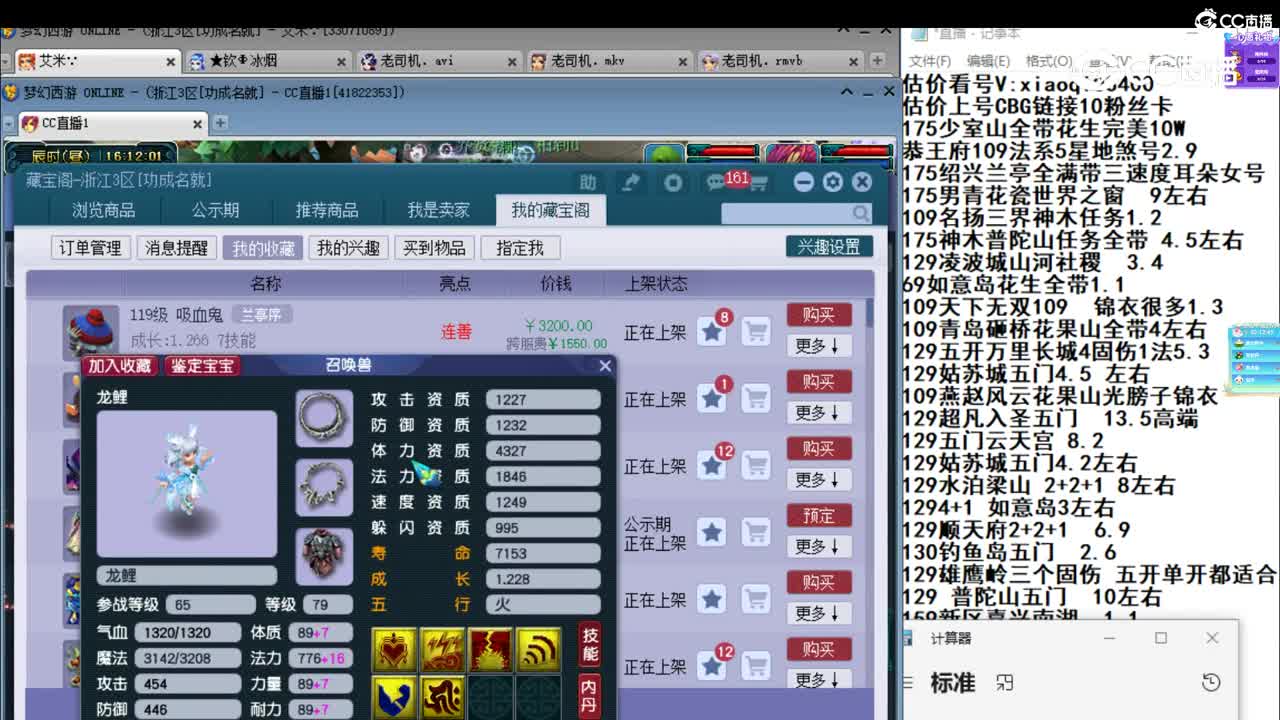The height and width of the screenshot is (720, 1280).
Task: Open the gear settings icon of 藏宝阁 window
Action: tap(833, 182)
